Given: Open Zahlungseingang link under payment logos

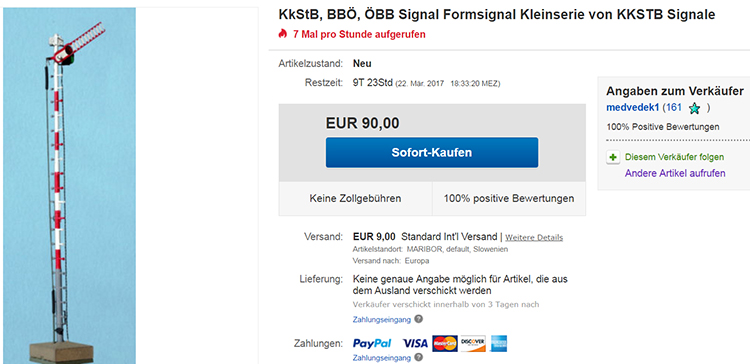Looking at the screenshot, I should pos(382,358).
